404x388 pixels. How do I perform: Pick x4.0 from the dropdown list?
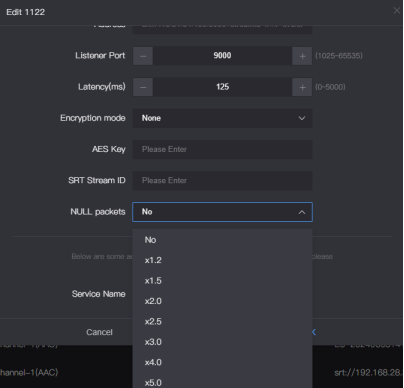coord(222,362)
